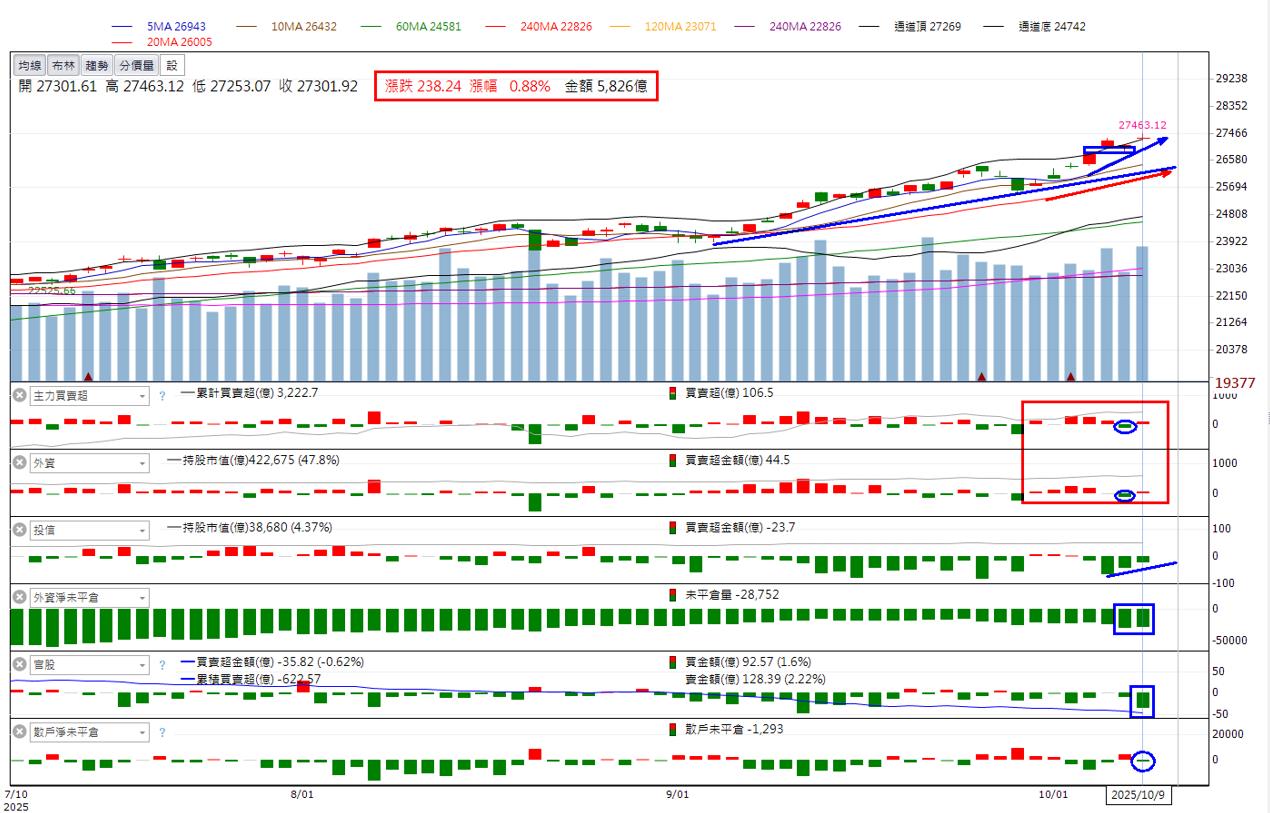Remove the 外資淨未平倉 panel
1270x813 pixels.
[x=19, y=597]
